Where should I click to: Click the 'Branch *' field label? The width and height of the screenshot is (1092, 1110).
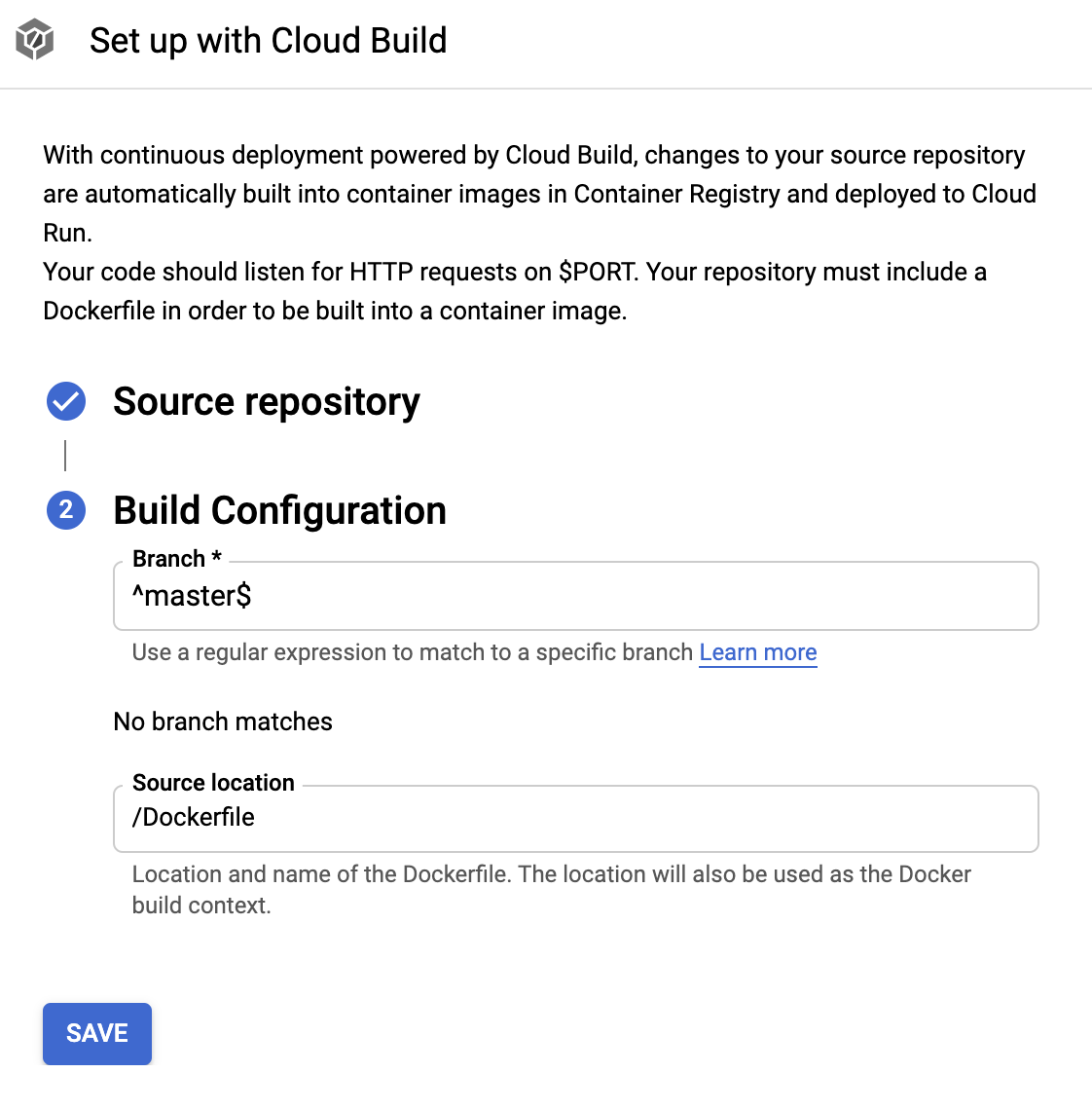(177, 559)
